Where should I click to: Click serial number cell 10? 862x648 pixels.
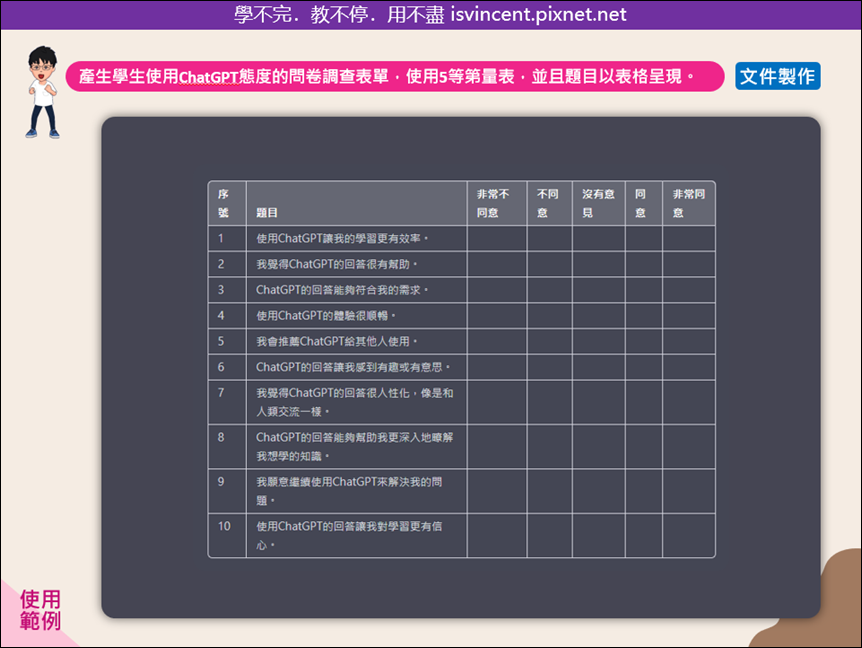227,535
